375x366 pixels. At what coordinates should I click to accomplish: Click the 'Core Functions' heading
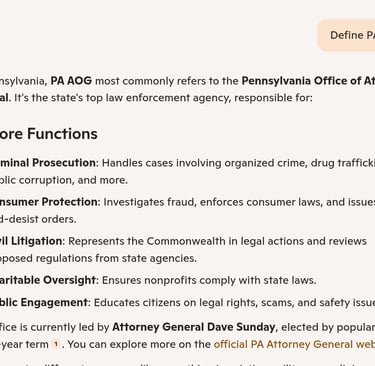pos(49,134)
